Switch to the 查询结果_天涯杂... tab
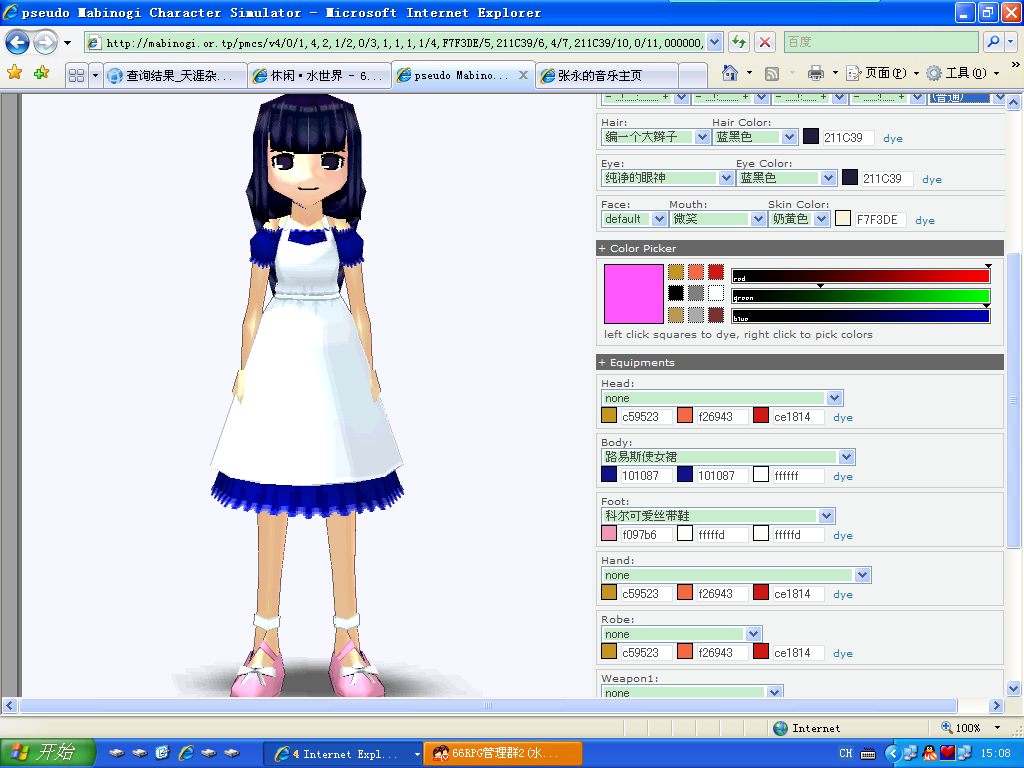This screenshot has width=1024, height=768. (x=176, y=76)
